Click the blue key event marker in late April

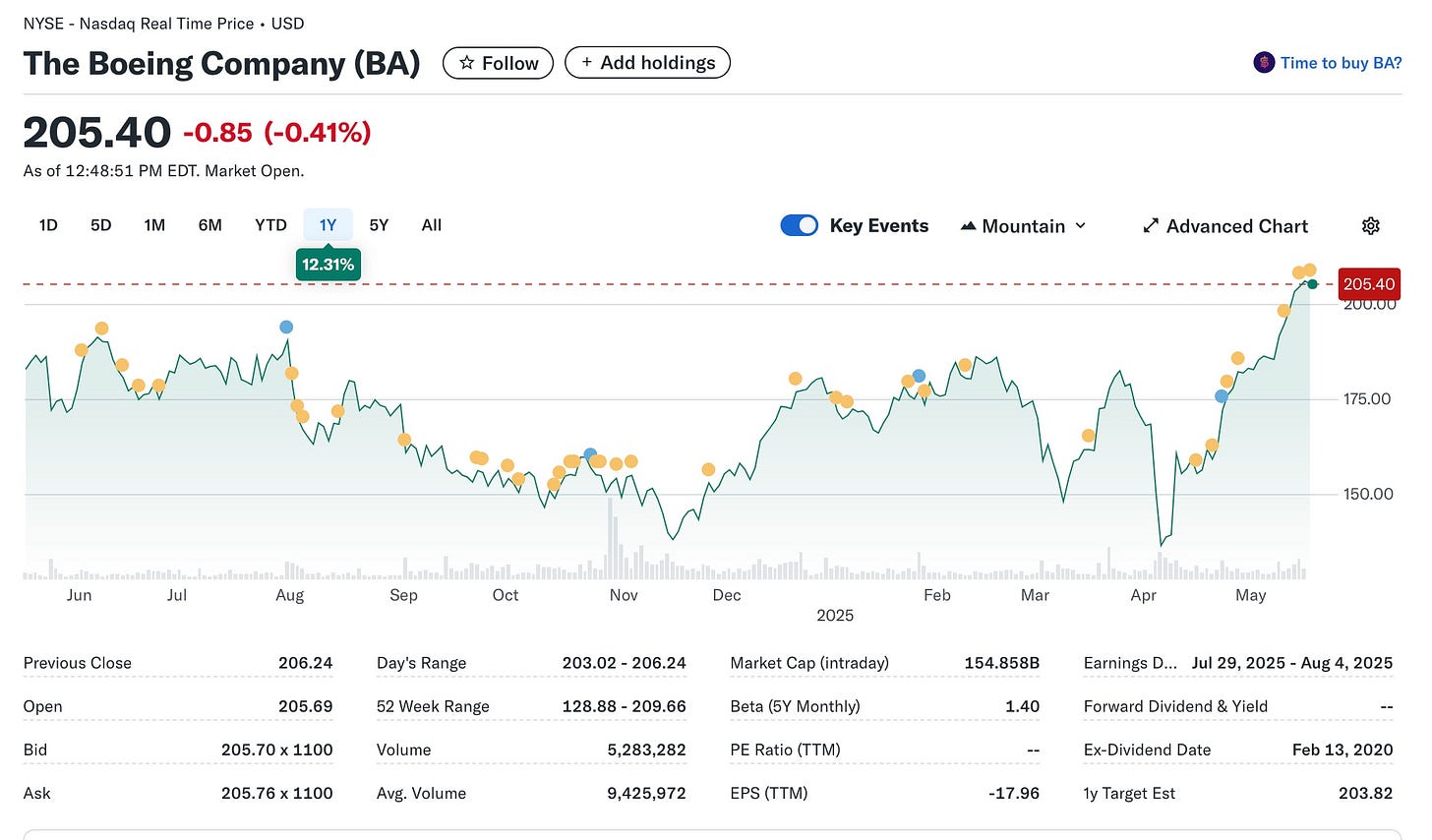(x=1222, y=396)
